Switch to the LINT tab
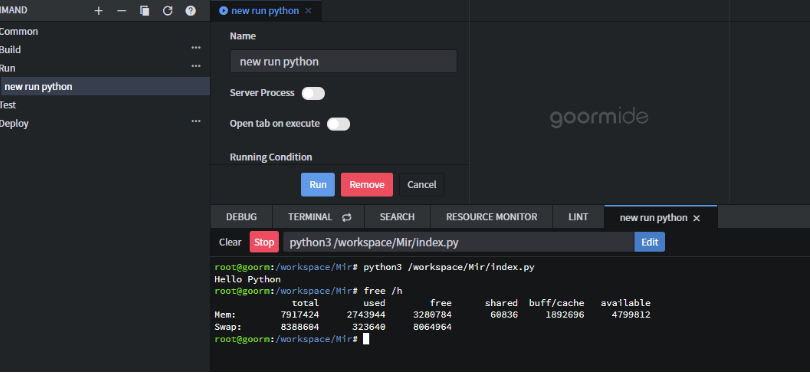 [x=578, y=217]
